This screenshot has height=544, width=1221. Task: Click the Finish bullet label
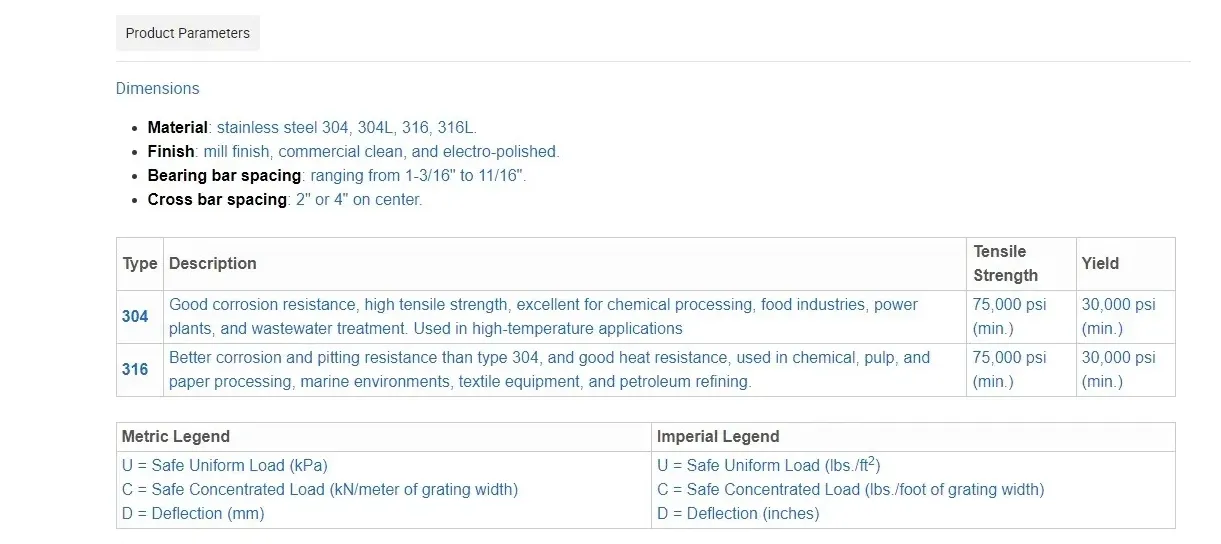tap(170, 152)
